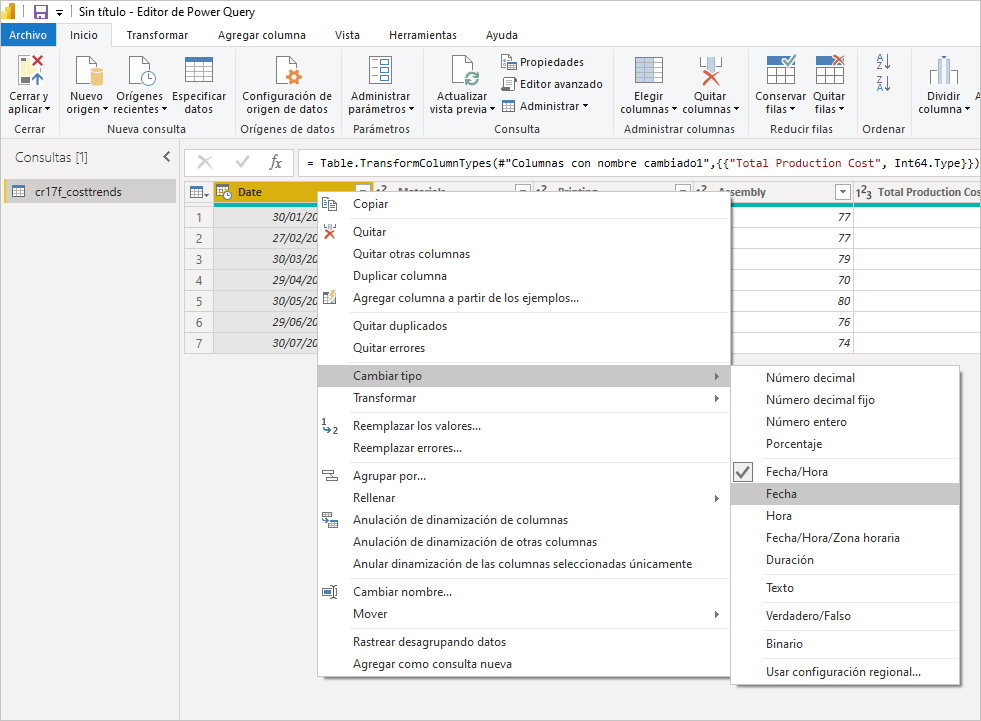Open the Nuevo origen icon
The width and height of the screenshot is (981, 721).
88,69
